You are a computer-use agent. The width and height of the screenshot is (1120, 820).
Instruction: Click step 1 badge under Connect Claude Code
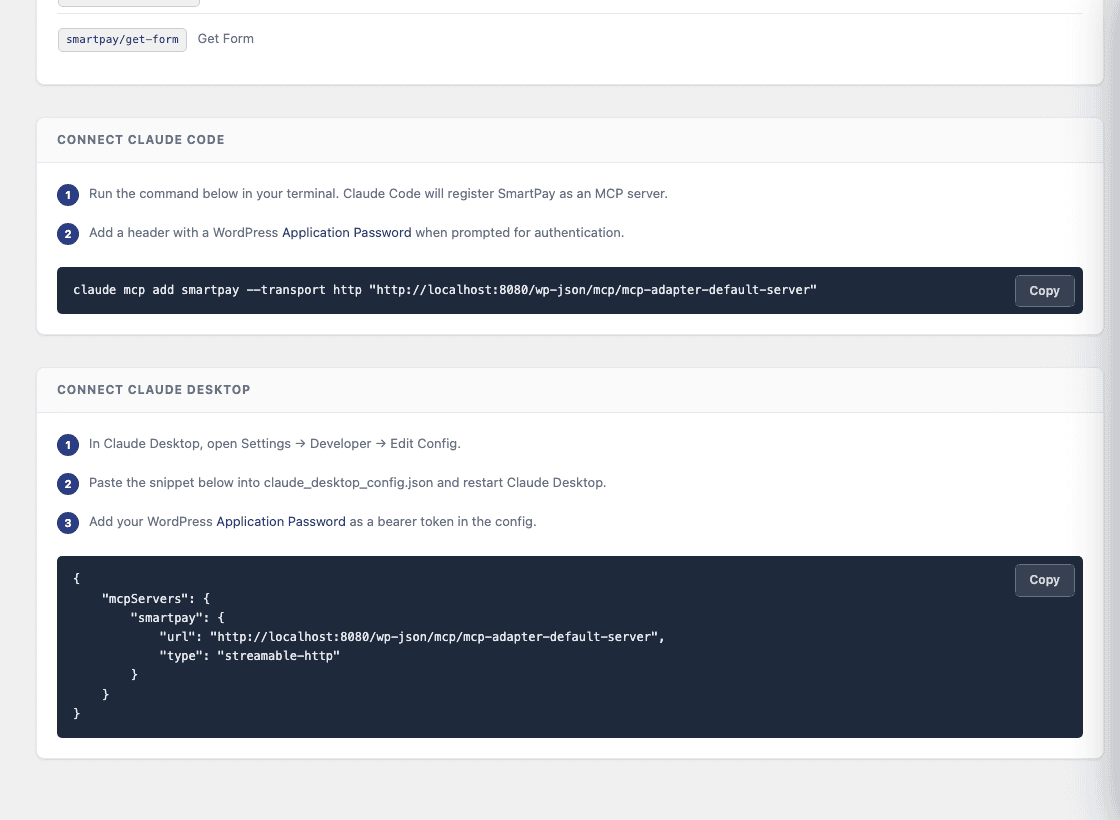68,194
